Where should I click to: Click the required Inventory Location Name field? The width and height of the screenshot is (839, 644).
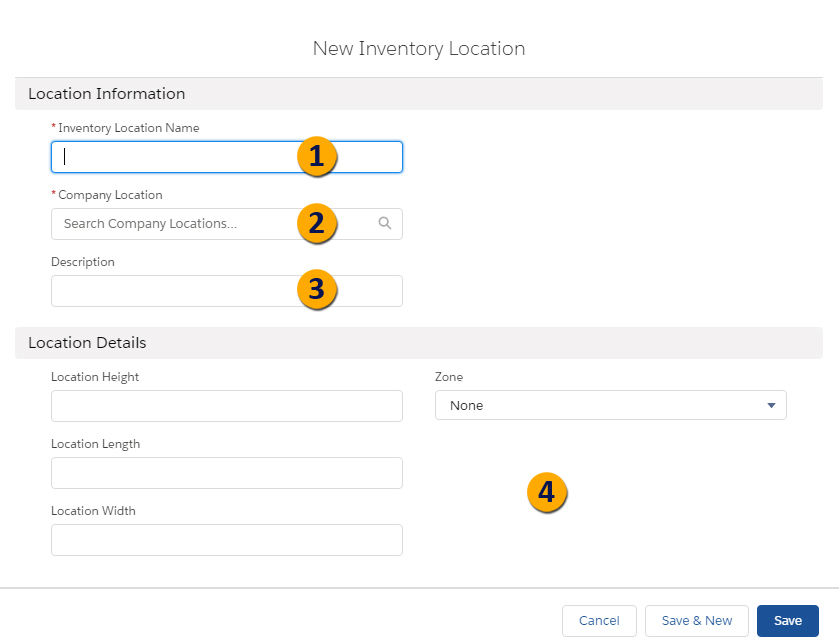[x=180, y=157]
